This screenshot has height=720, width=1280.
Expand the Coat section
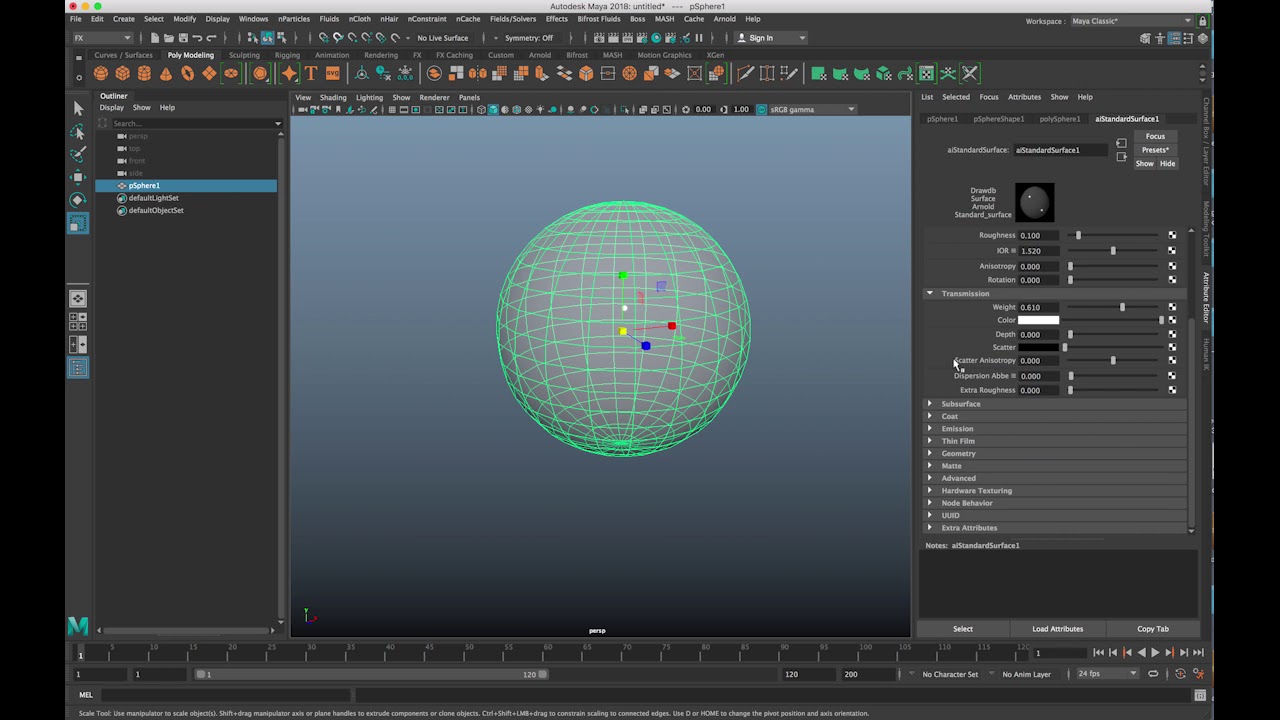930,416
